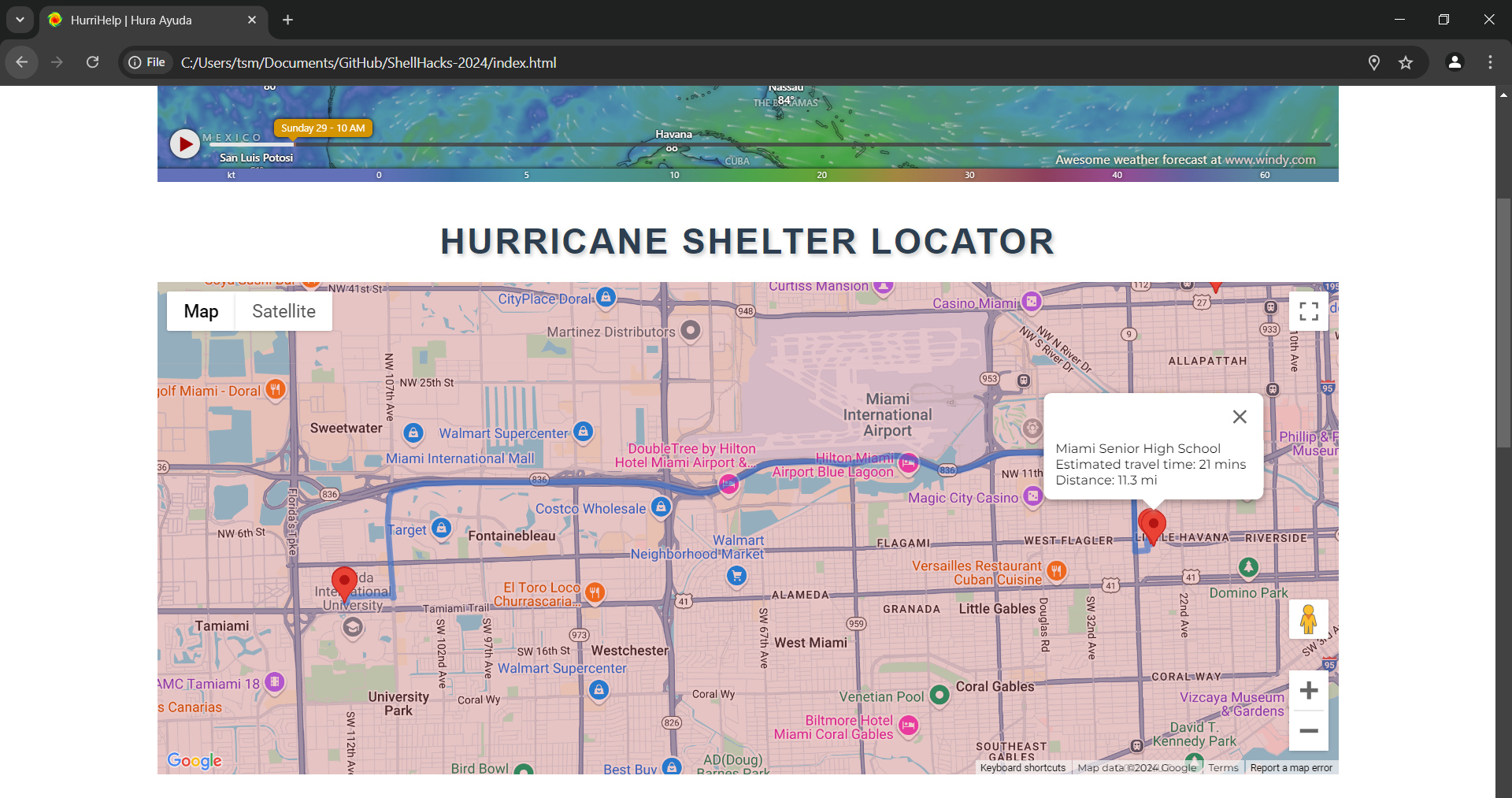This screenshot has width=1512, height=798.
Task: Toggle fullscreen map view
Action: point(1309,311)
